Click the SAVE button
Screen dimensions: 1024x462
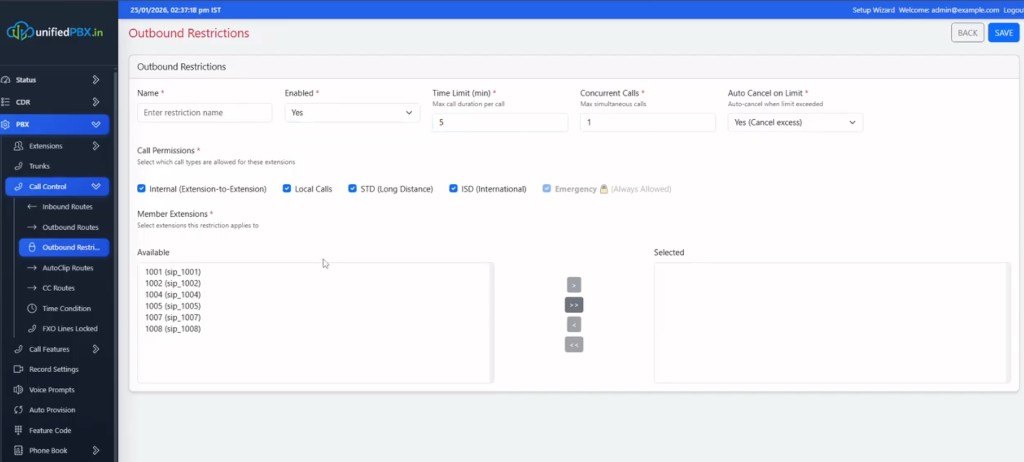pyautogui.click(x=1003, y=33)
